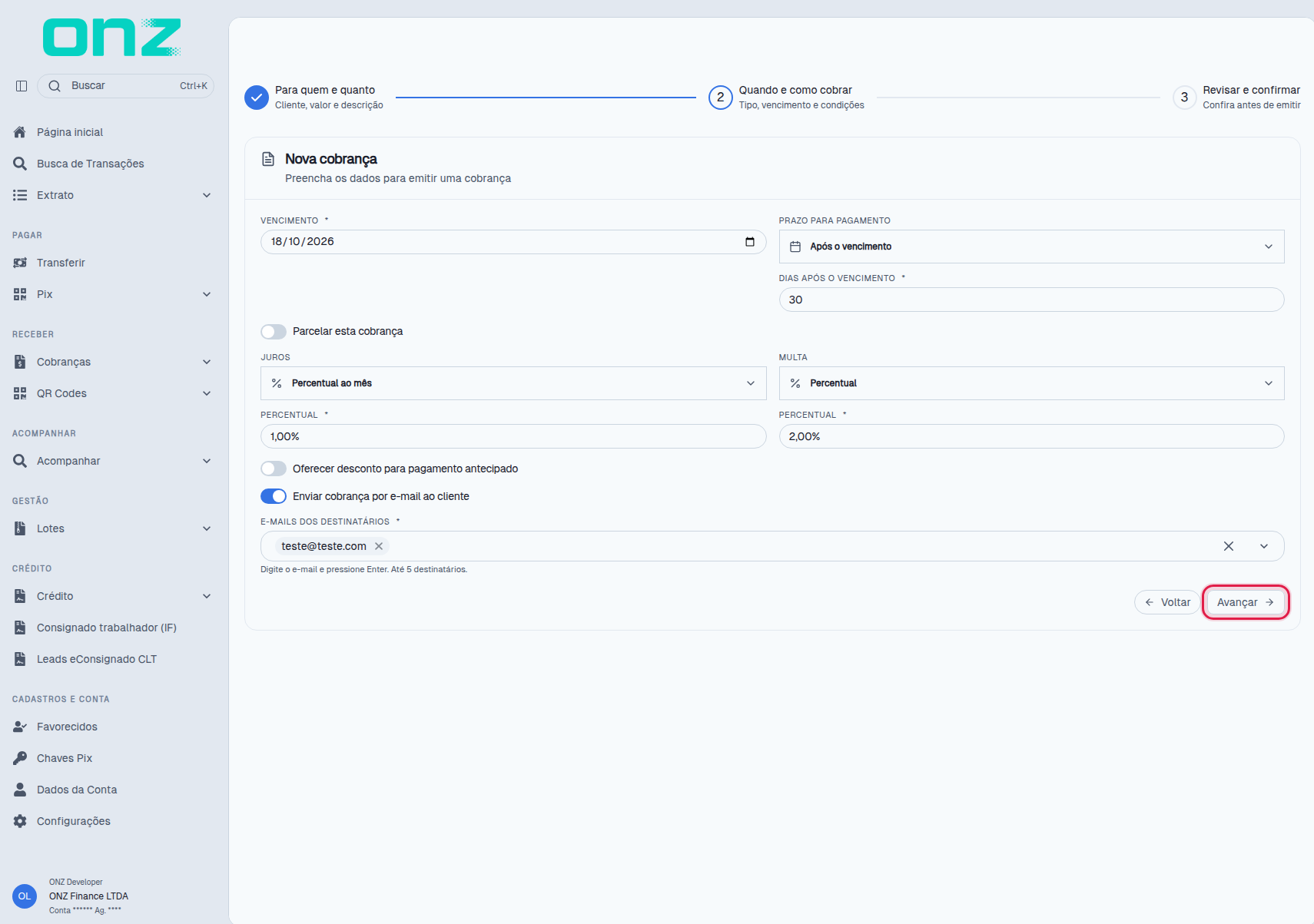Click the Multa percentual field 2,00%
The width and height of the screenshot is (1314, 924).
[x=1031, y=436]
